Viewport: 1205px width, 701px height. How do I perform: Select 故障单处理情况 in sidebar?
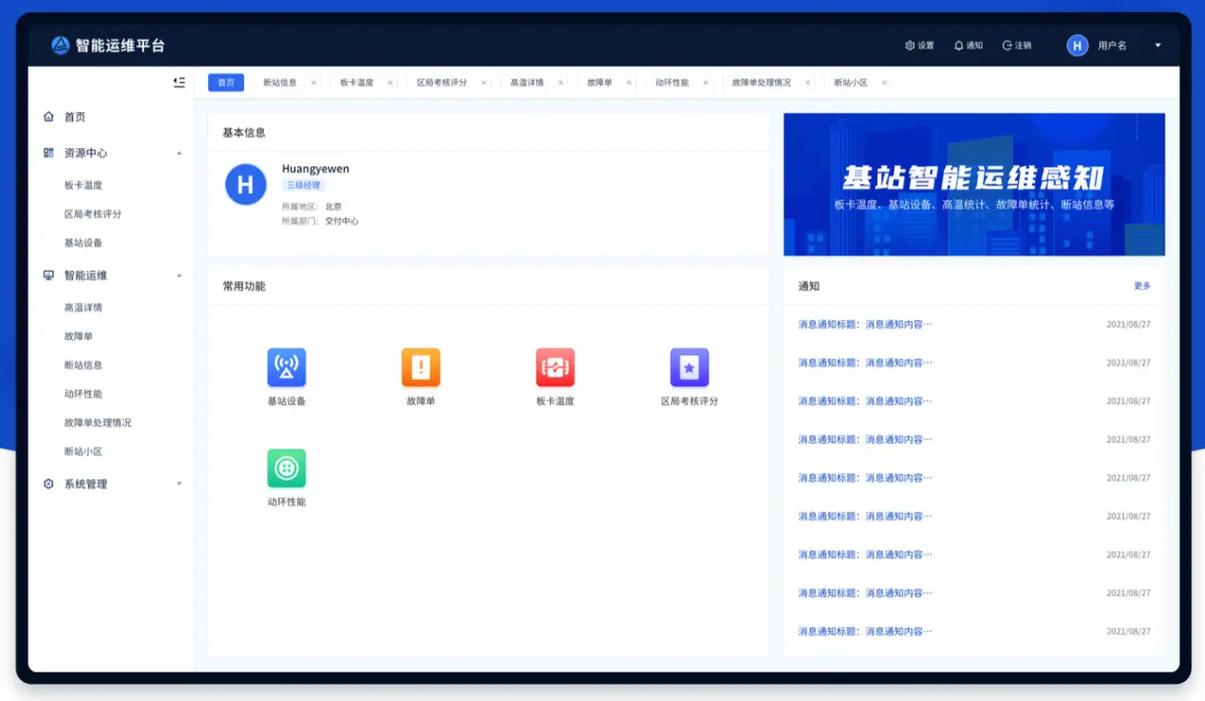click(x=98, y=423)
